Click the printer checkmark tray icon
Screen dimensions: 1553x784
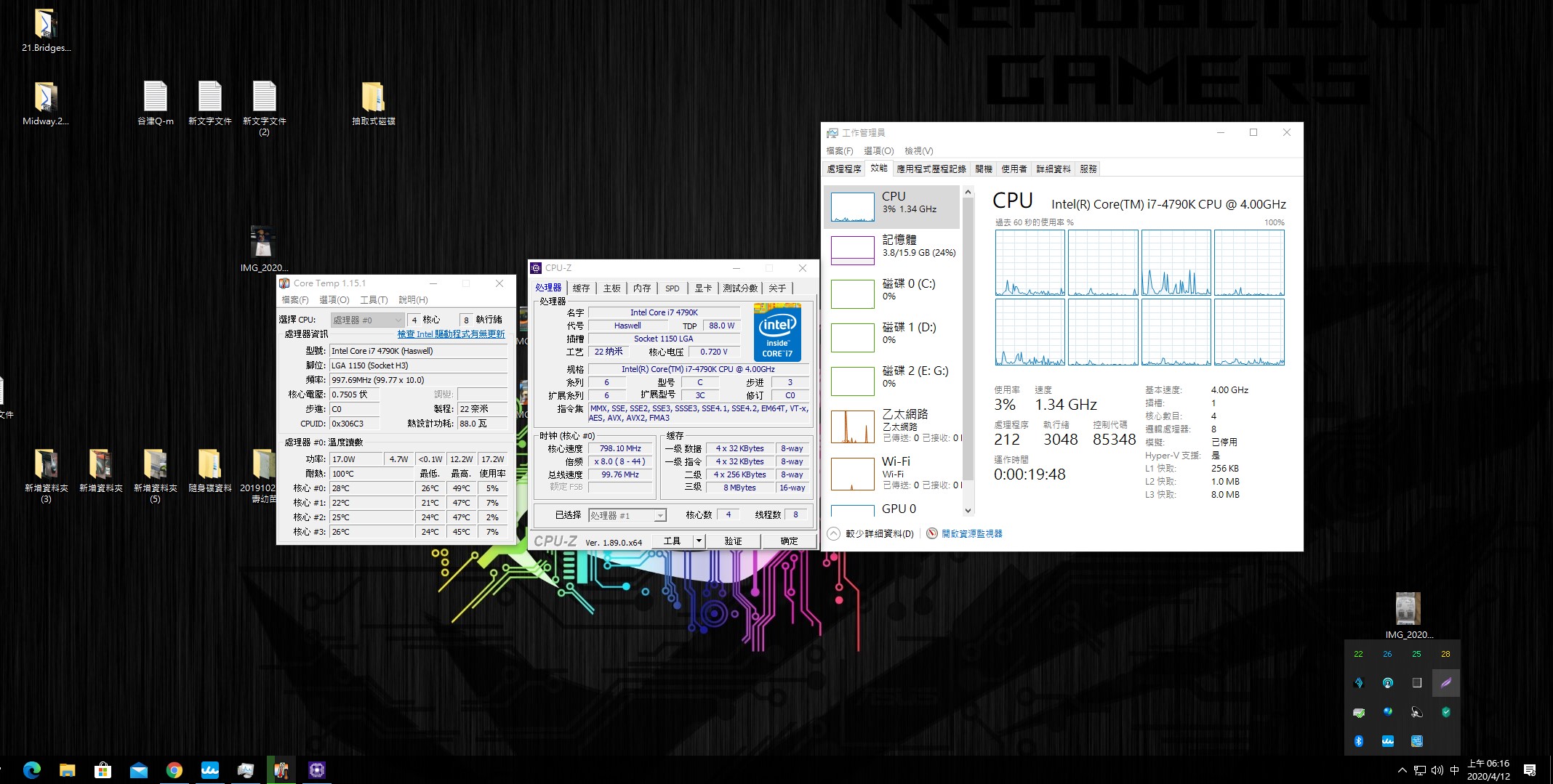1358,712
